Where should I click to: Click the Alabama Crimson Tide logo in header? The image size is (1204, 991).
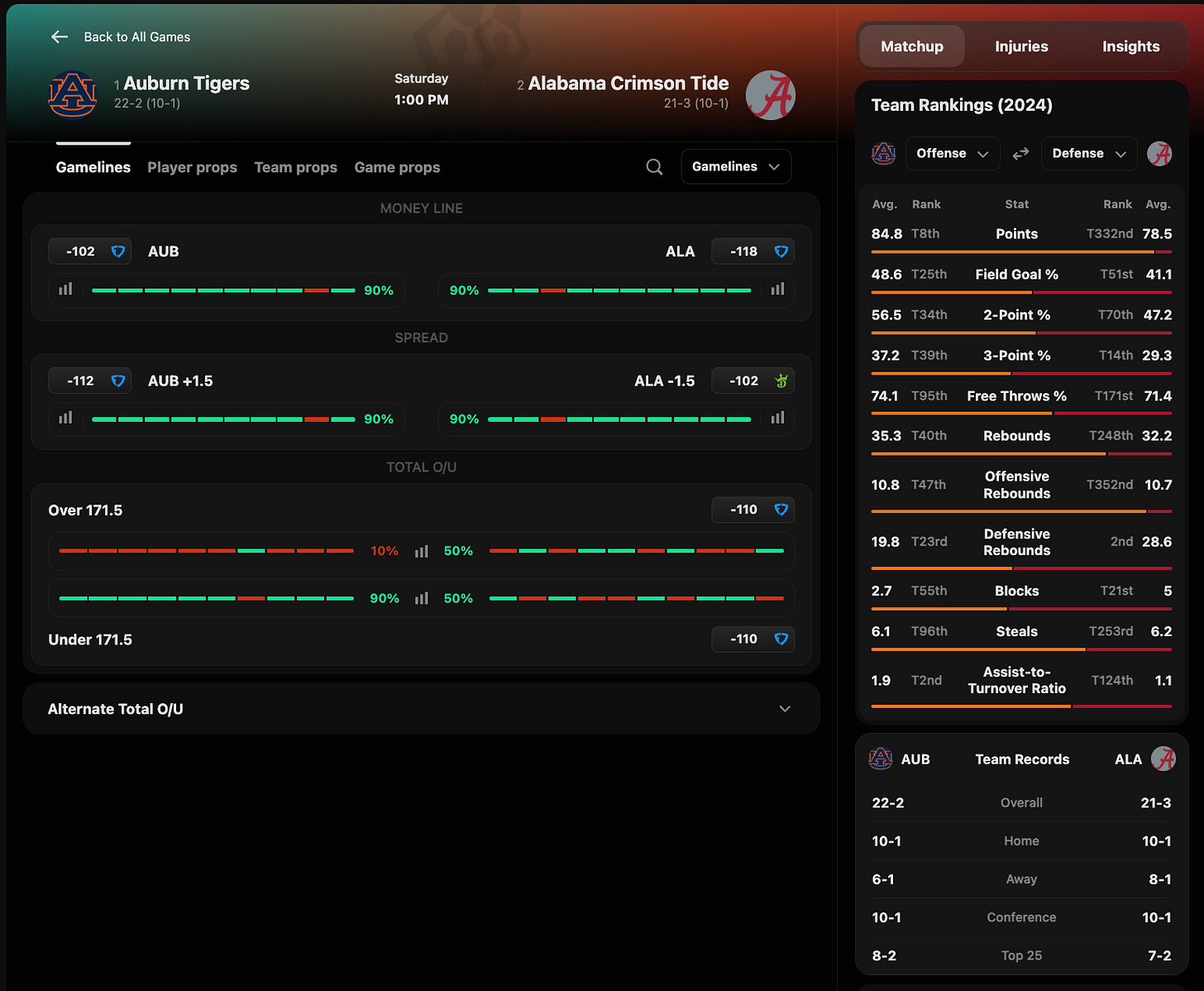(770, 95)
